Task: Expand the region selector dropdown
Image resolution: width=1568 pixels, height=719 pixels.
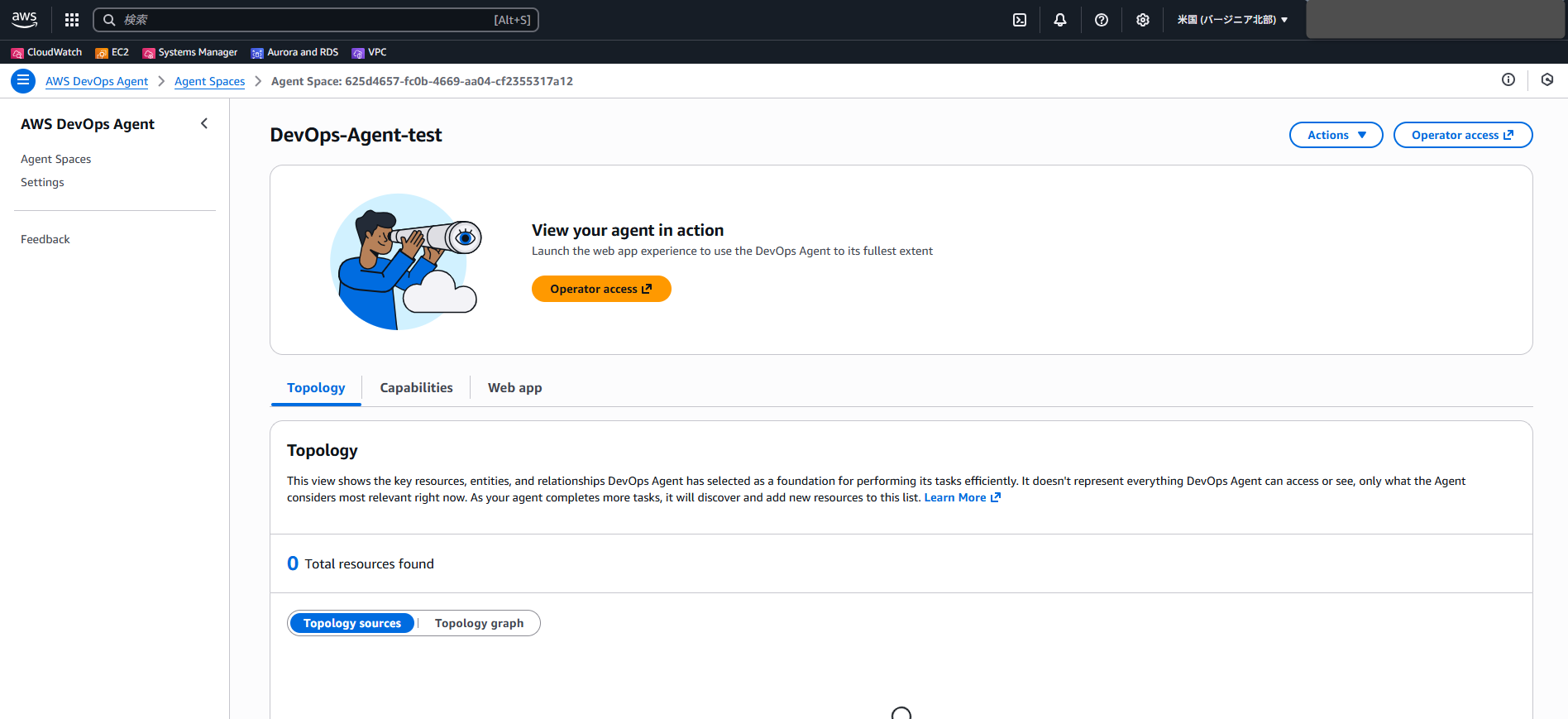Action: (1232, 20)
